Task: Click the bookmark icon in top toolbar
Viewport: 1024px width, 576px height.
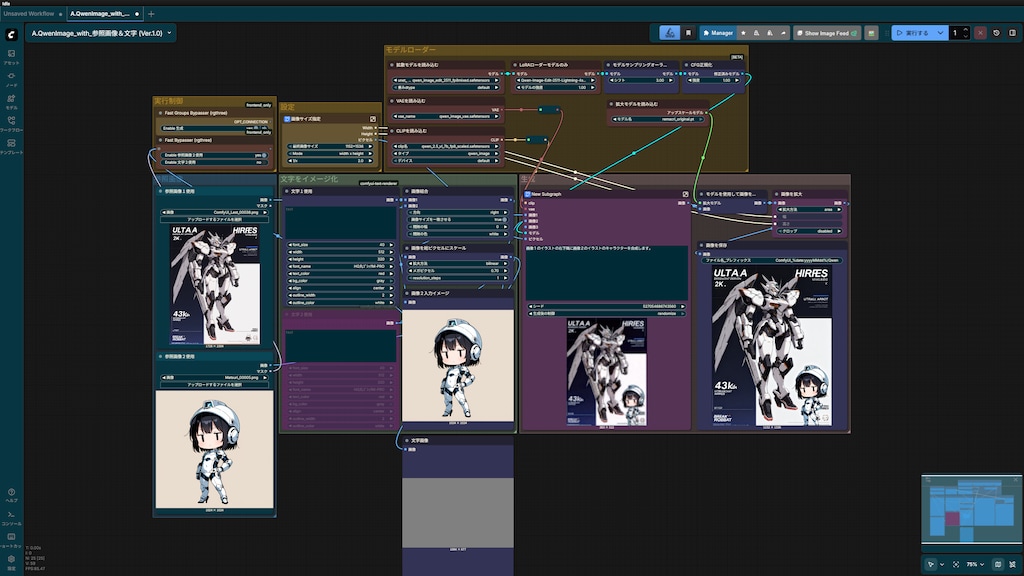Action: [689, 33]
